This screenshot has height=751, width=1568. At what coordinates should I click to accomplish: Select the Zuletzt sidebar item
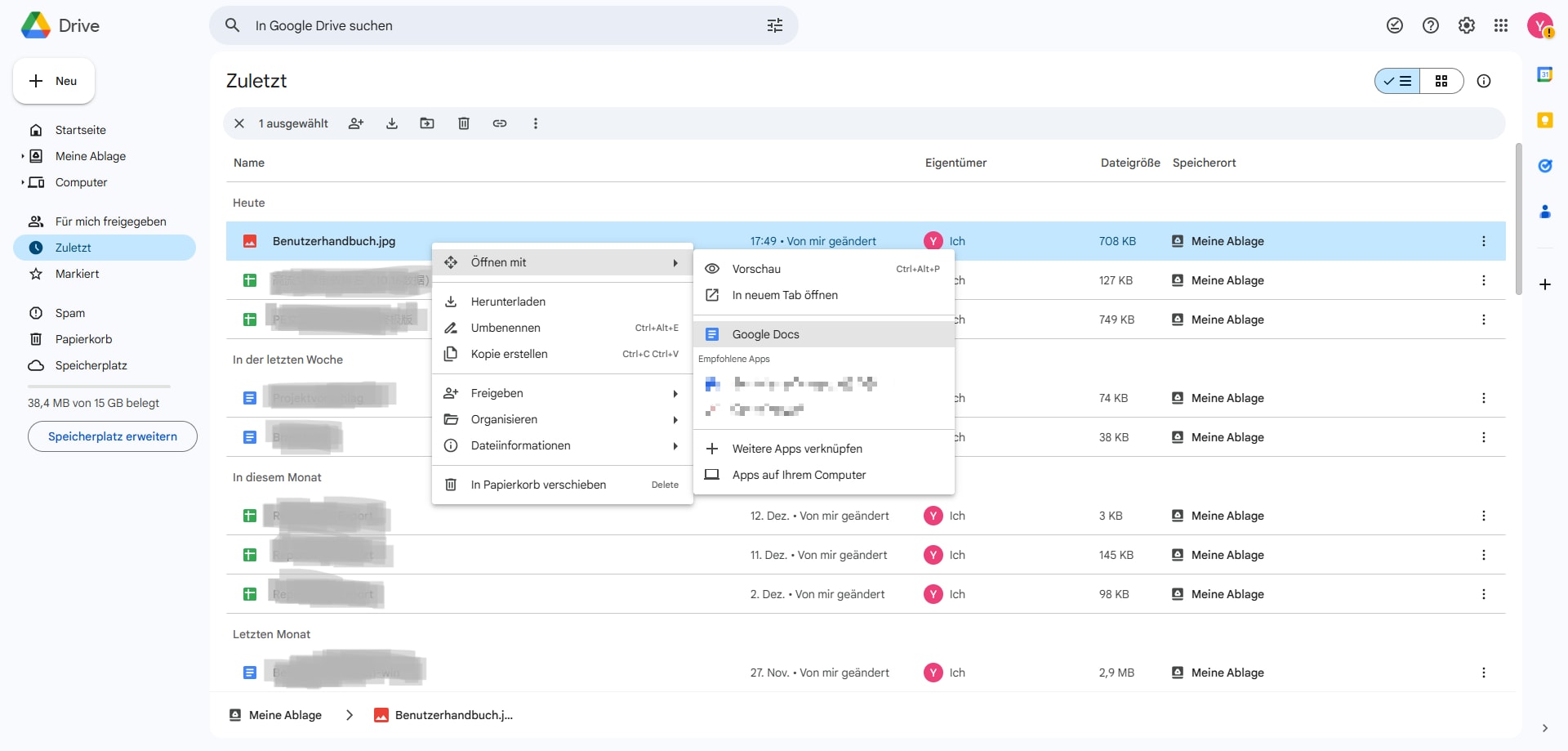click(x=105, y=248)
